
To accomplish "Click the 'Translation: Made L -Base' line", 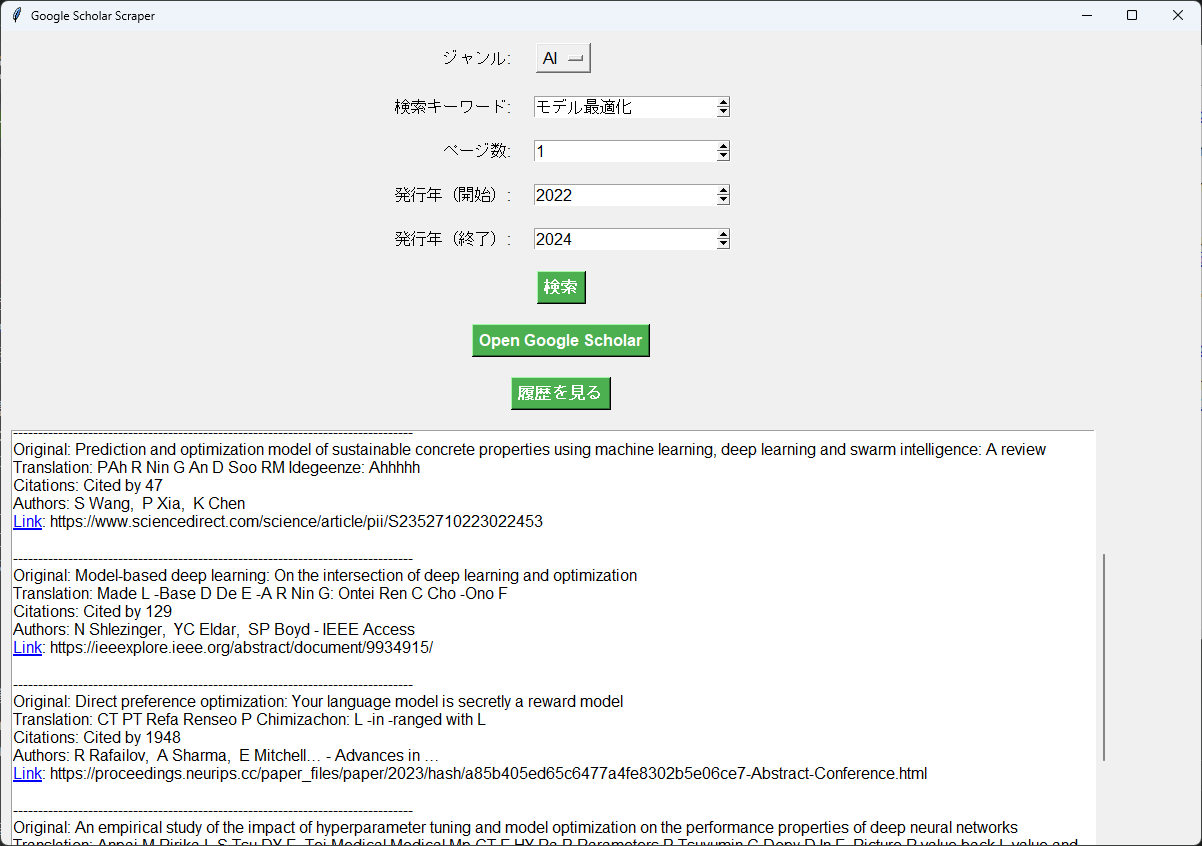I will (x=260, y=594).
